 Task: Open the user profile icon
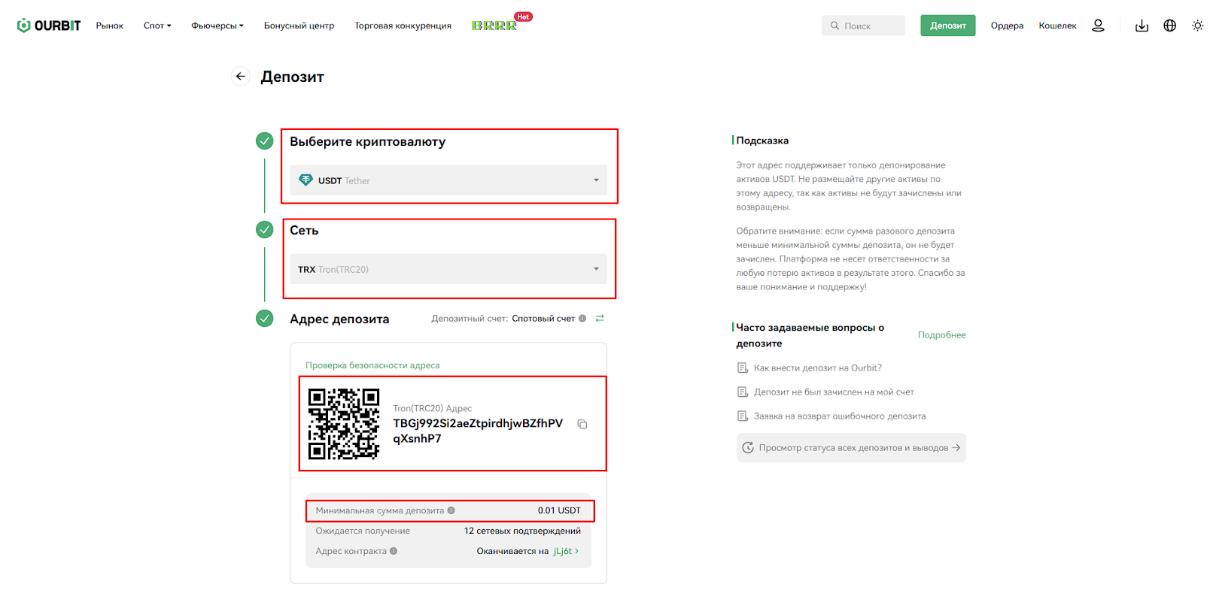click(x=1098, y=26)
